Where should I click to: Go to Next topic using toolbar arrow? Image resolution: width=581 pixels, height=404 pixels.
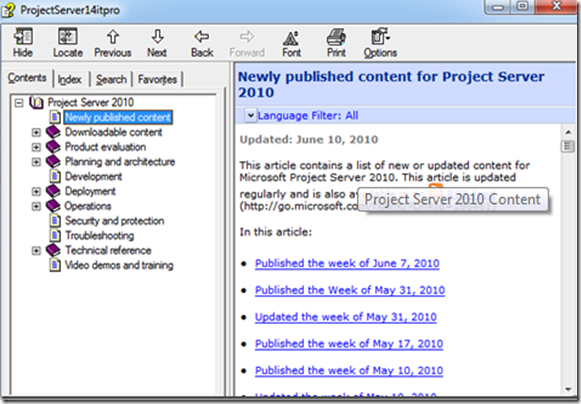click(x=157, y=37)
